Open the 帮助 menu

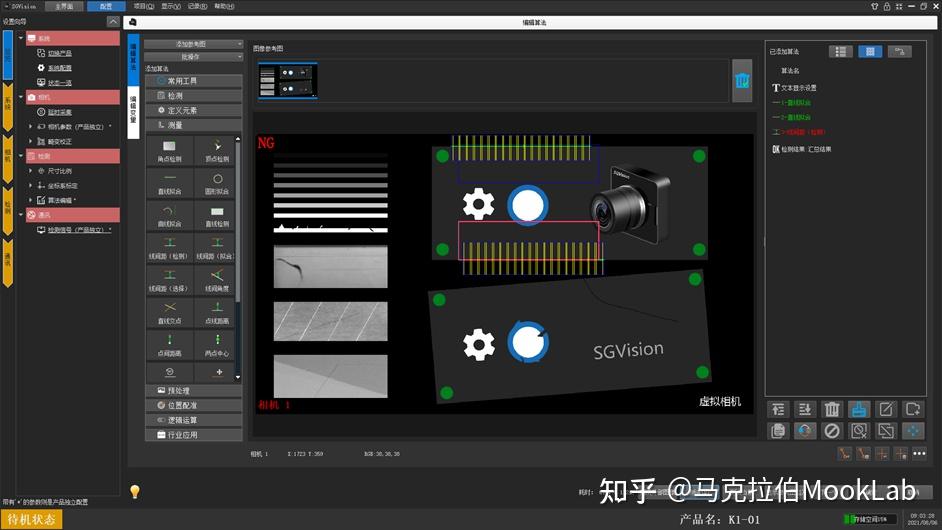pos(224,6)
